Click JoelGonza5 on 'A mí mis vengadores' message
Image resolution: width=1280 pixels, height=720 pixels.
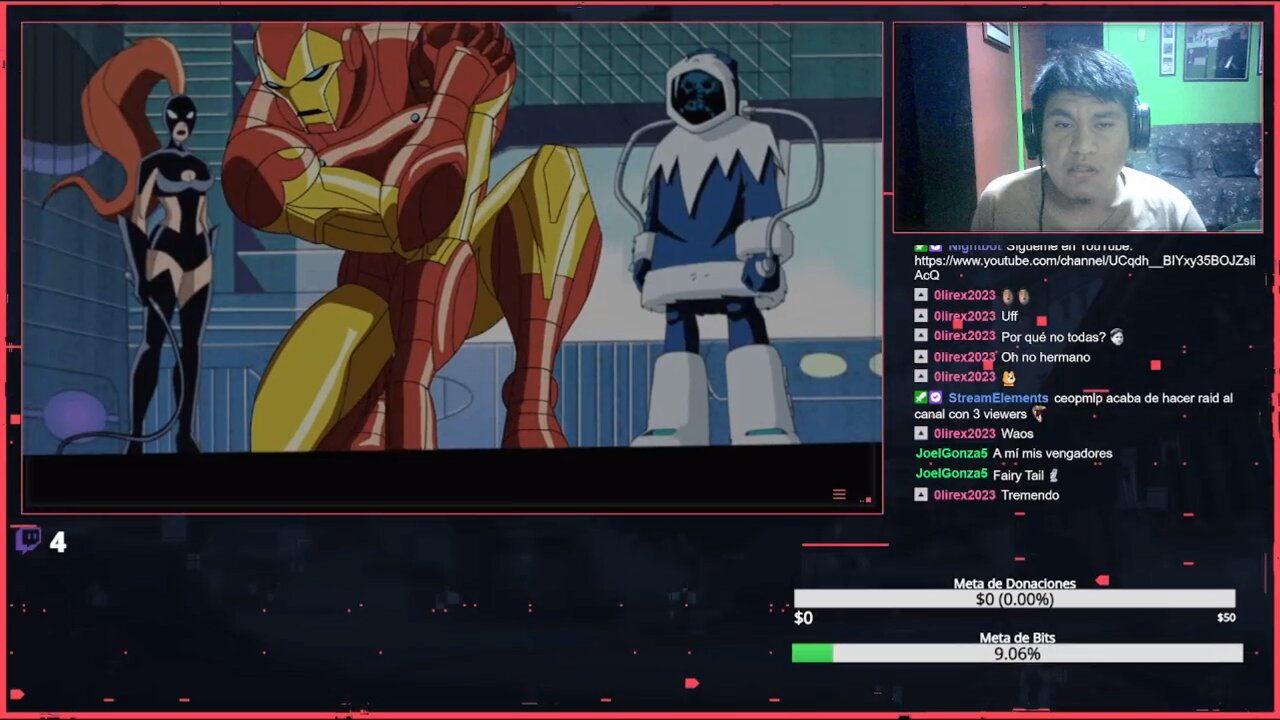coord(951,453)
